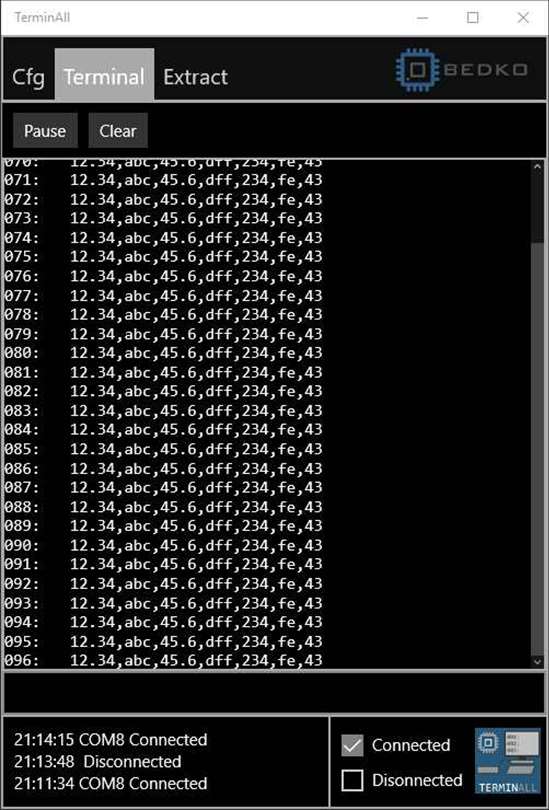Switch to the Terminal tab

[x=104, y=75]
